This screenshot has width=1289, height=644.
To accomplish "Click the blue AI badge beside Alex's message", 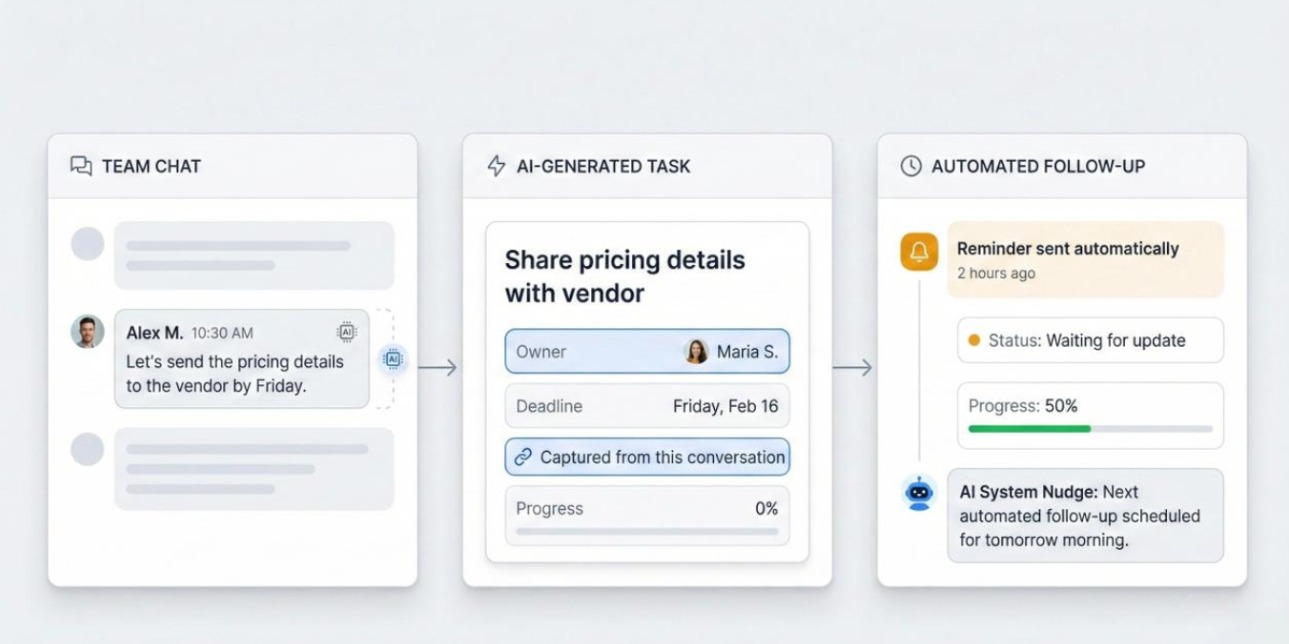I will tap(393, 358).
